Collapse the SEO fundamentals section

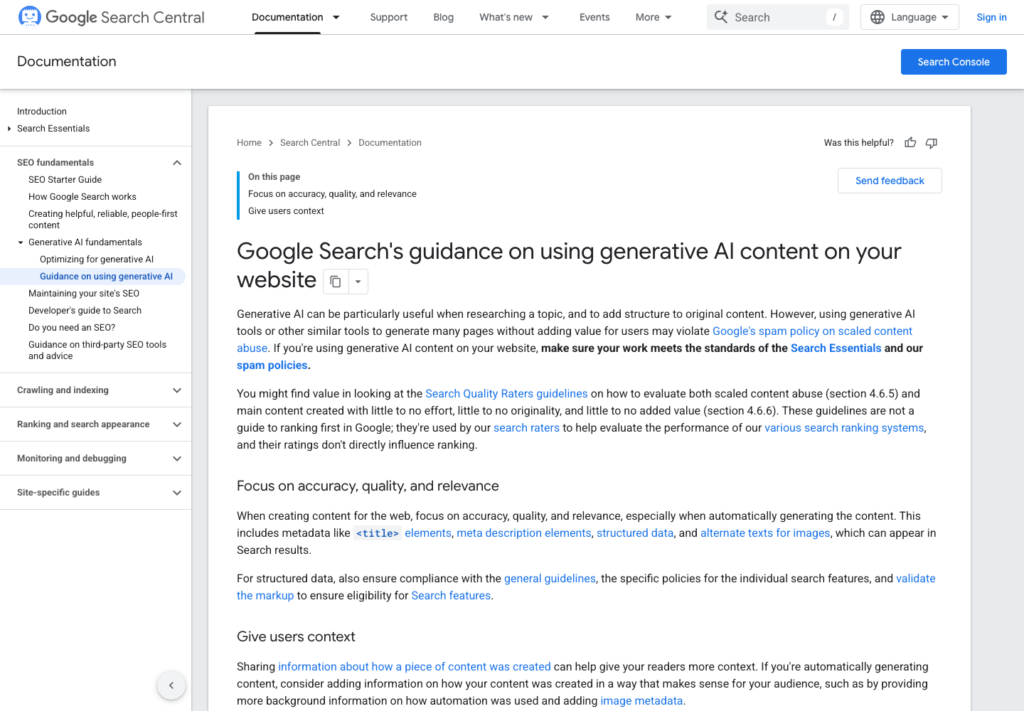pyautogui.click(x=177, y=163)
